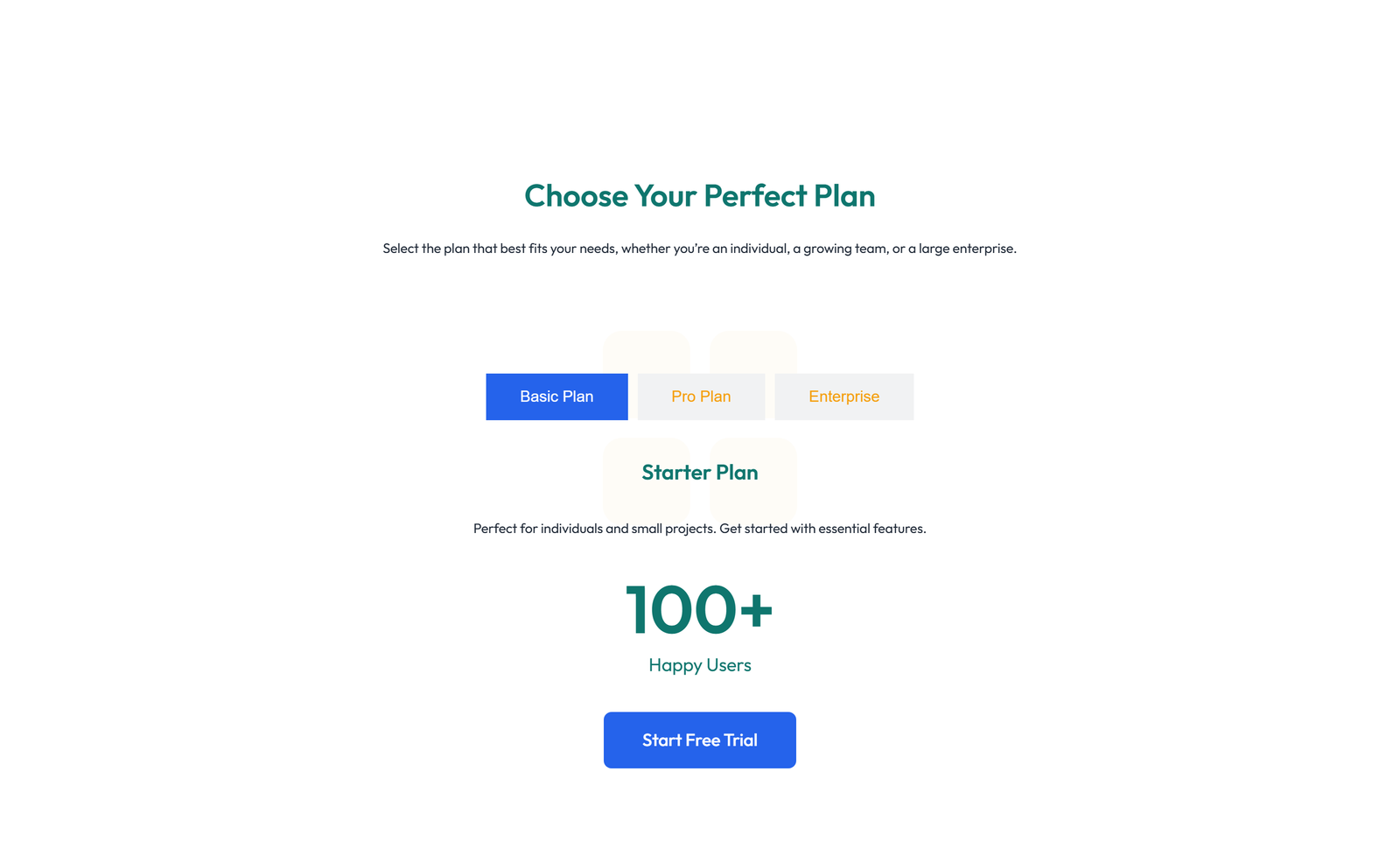Screen dimensions: 1400x856
Task: Click the word "Choose" in main heading
Action: click(x=576, y=196)
